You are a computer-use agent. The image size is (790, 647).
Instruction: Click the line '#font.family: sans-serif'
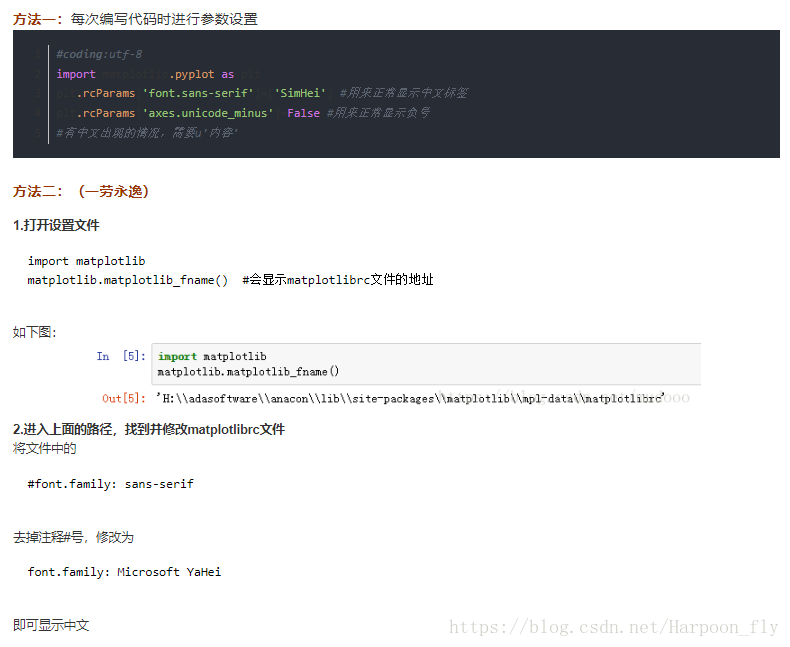click(x=110, y=484)
